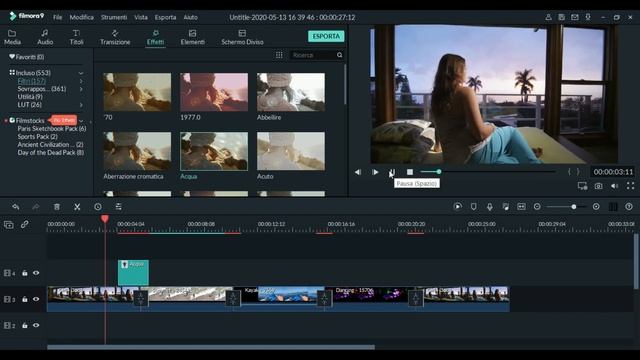Open the File menu
Viewport: 640px width, 360px height.
(58, 17)
